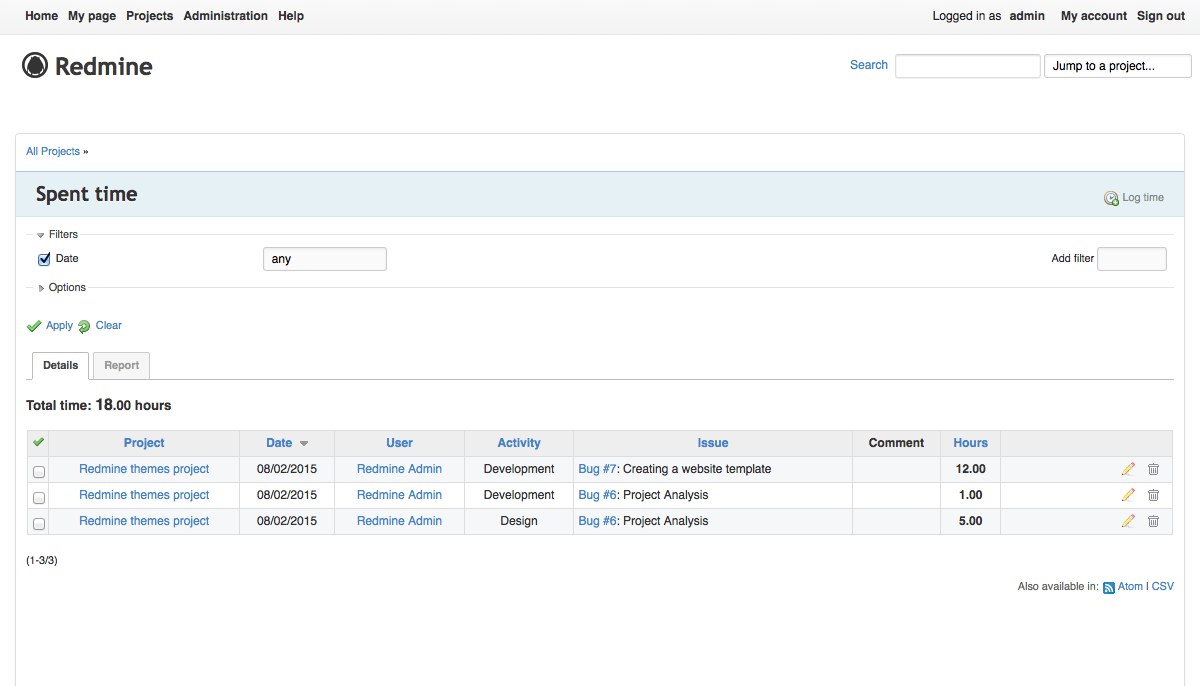Image resolution: width=1200 pixels, height=686 pixels.
Task: Click the green Apply checkmark icon
Action: coord(34,326)
